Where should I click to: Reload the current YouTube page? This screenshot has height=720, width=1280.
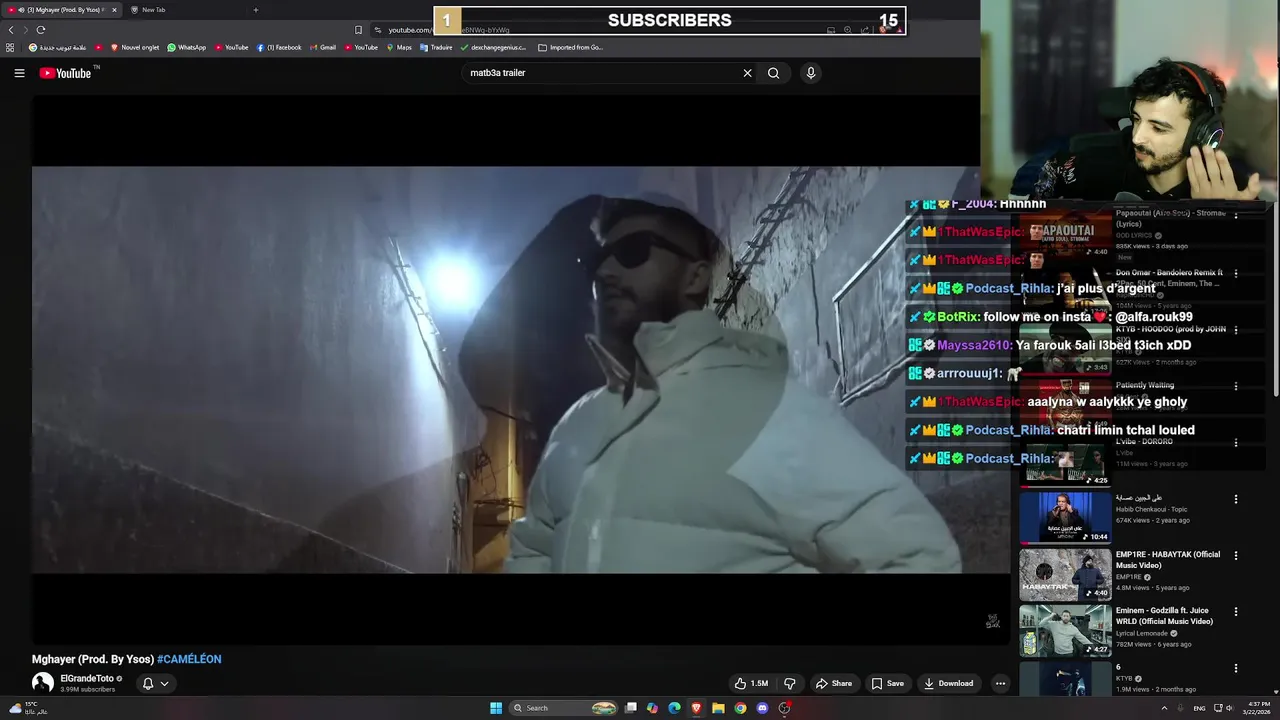coord(41,30)
